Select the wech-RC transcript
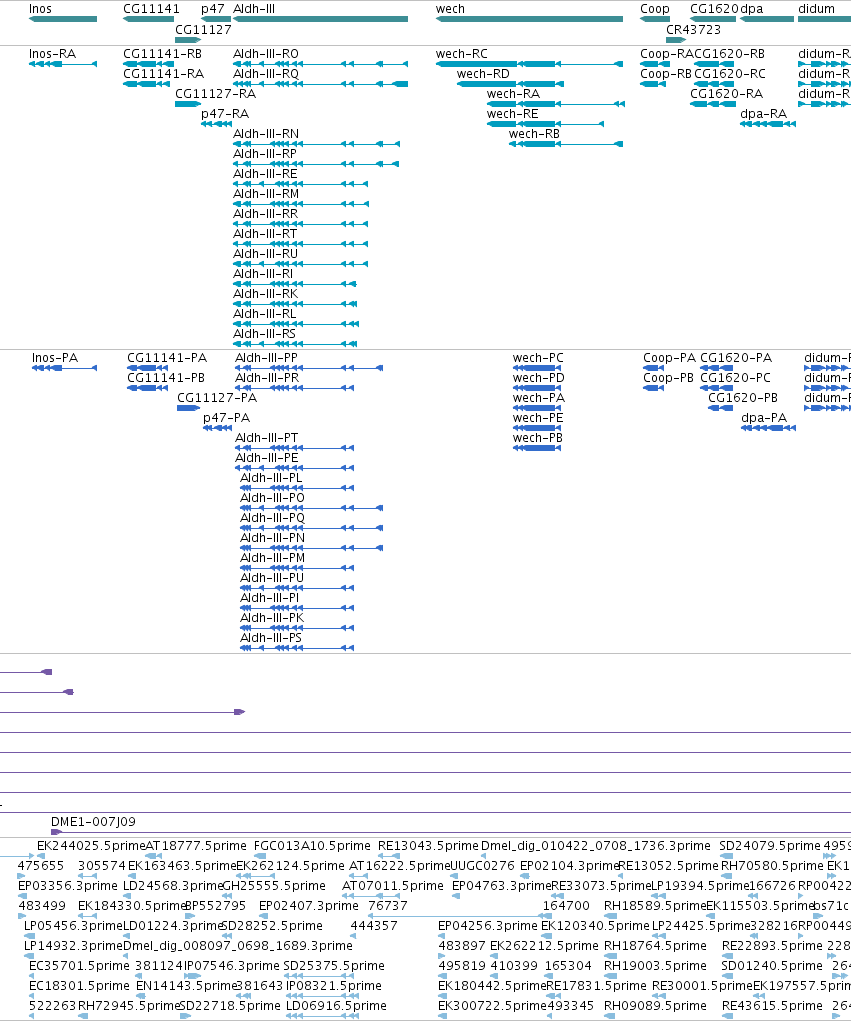The height and width of the screenshot is (1021, 851). [529, 64]
